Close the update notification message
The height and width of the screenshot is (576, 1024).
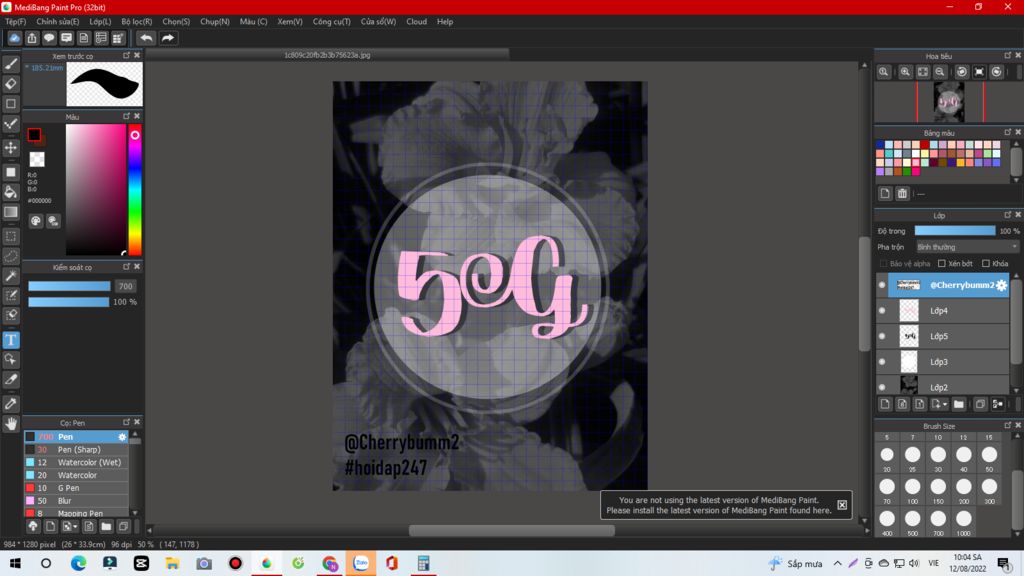842,505
